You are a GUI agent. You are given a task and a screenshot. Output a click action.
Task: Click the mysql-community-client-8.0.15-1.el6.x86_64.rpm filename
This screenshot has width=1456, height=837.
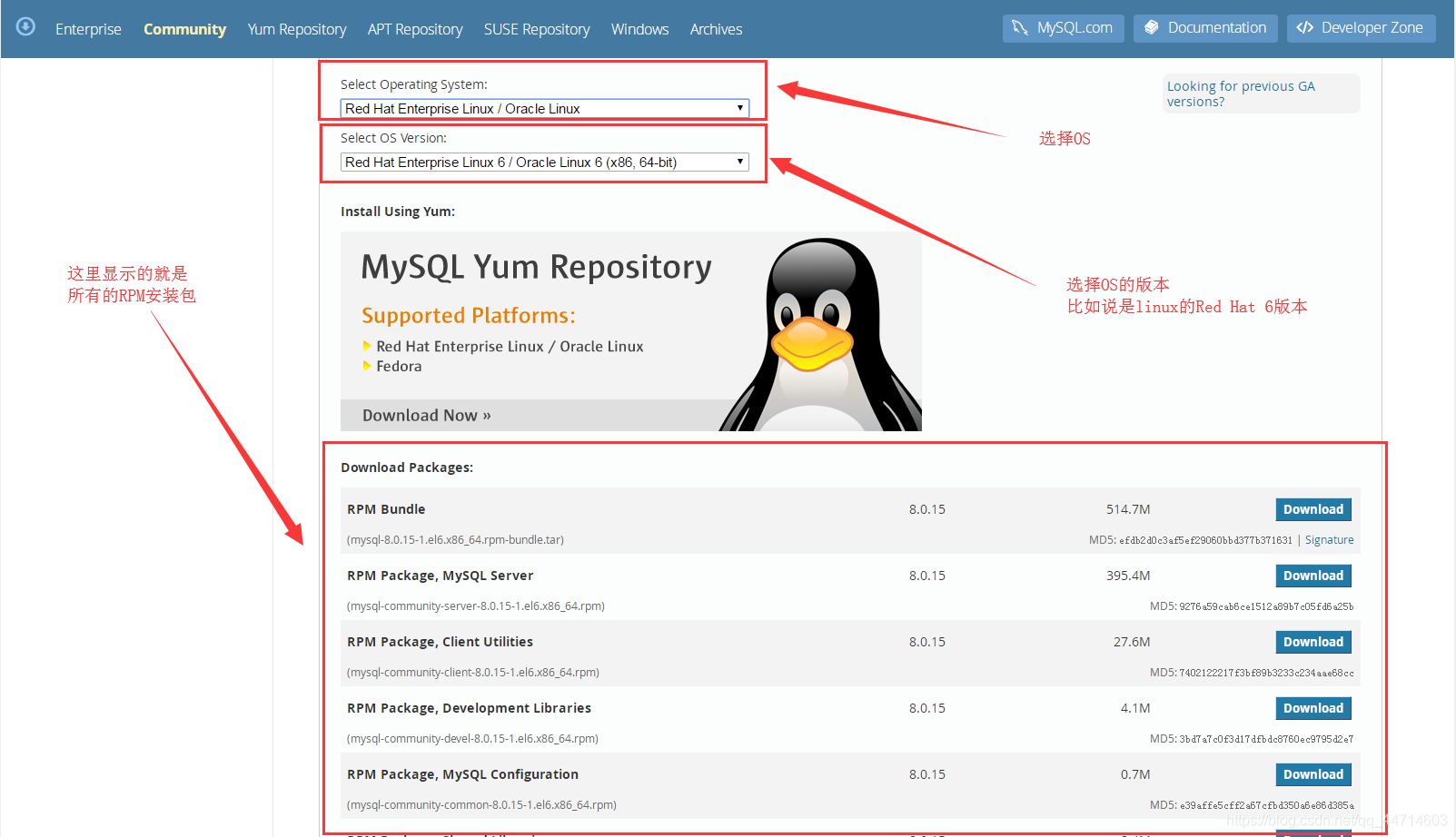pos(473,673)
